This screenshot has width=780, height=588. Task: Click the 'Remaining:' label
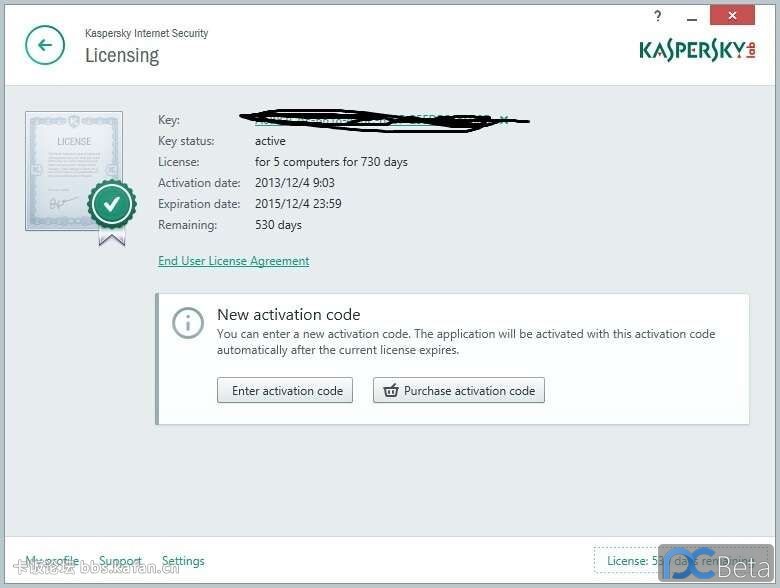tap(188, 225)
